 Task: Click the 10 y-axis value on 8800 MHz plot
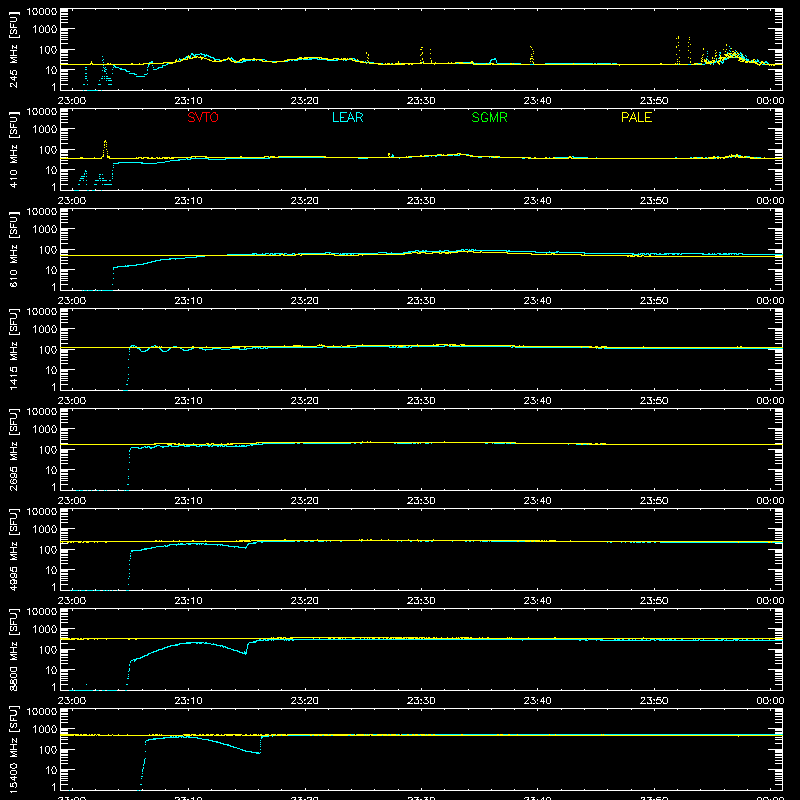coord(51,670)
